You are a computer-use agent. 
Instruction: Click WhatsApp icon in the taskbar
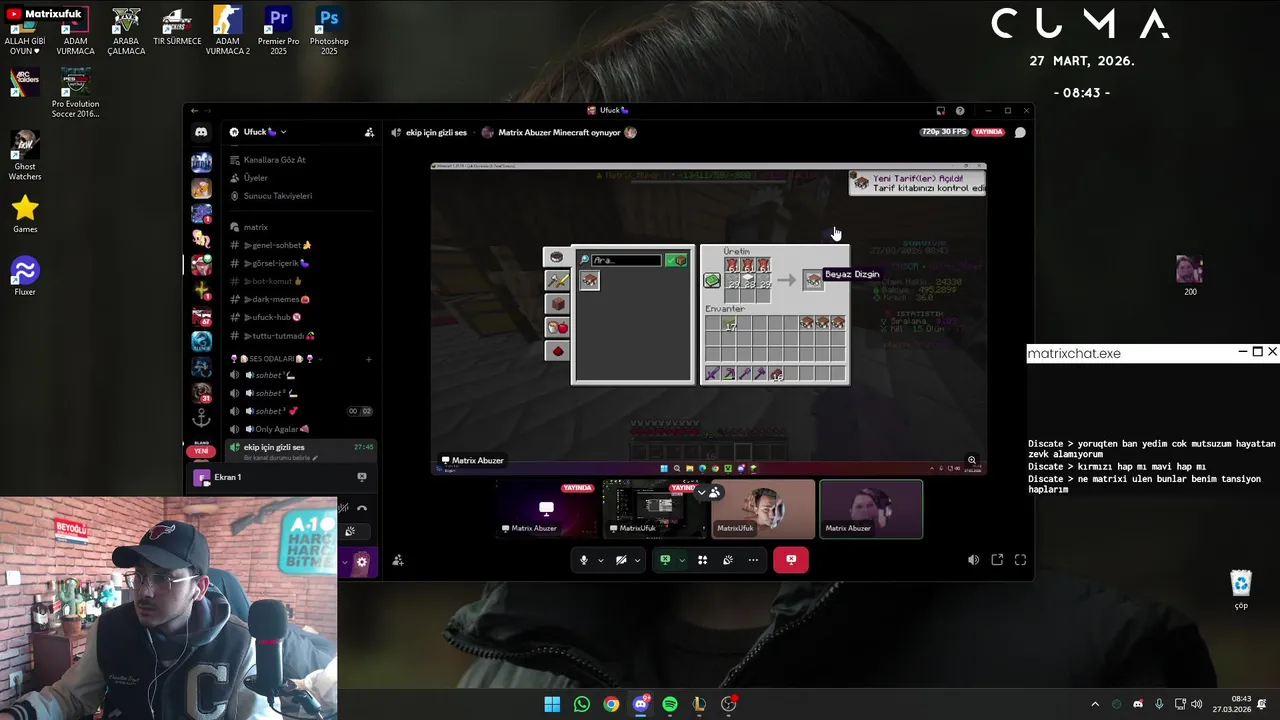click(582, 704)
